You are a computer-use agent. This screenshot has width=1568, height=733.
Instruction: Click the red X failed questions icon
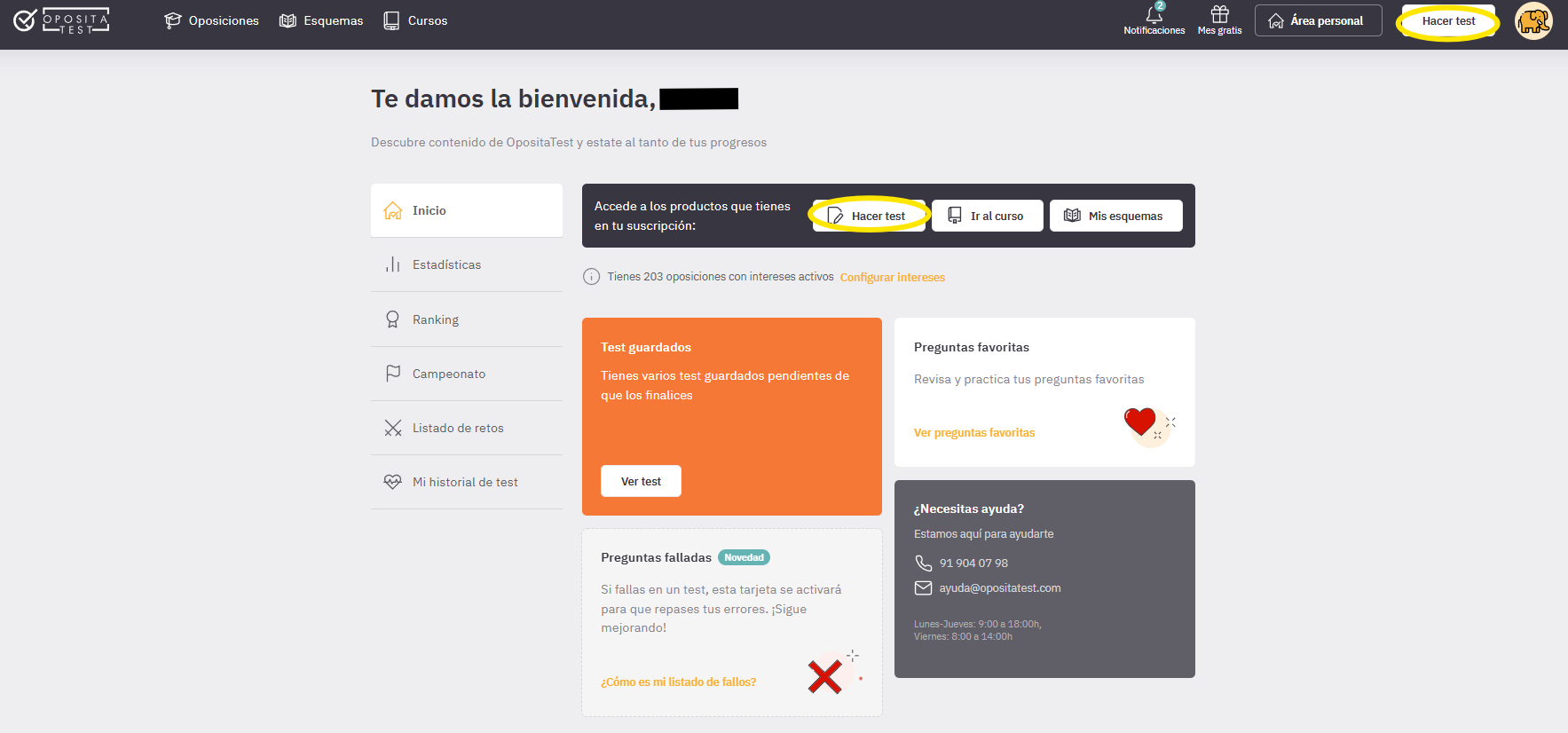[x=825, y=676]
